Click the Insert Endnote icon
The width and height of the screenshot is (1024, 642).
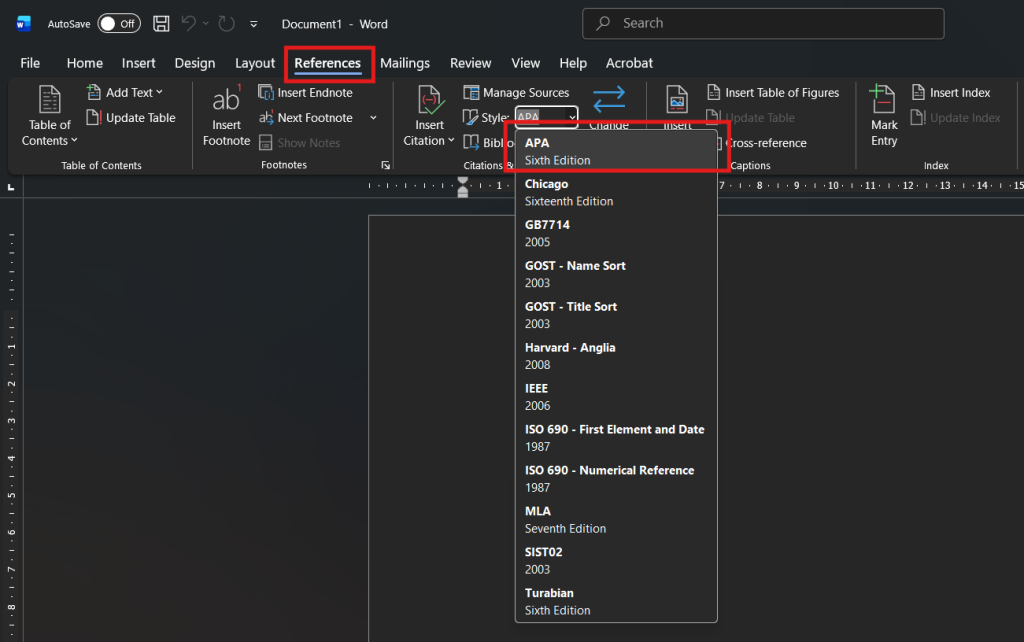[x=265, y=92]
